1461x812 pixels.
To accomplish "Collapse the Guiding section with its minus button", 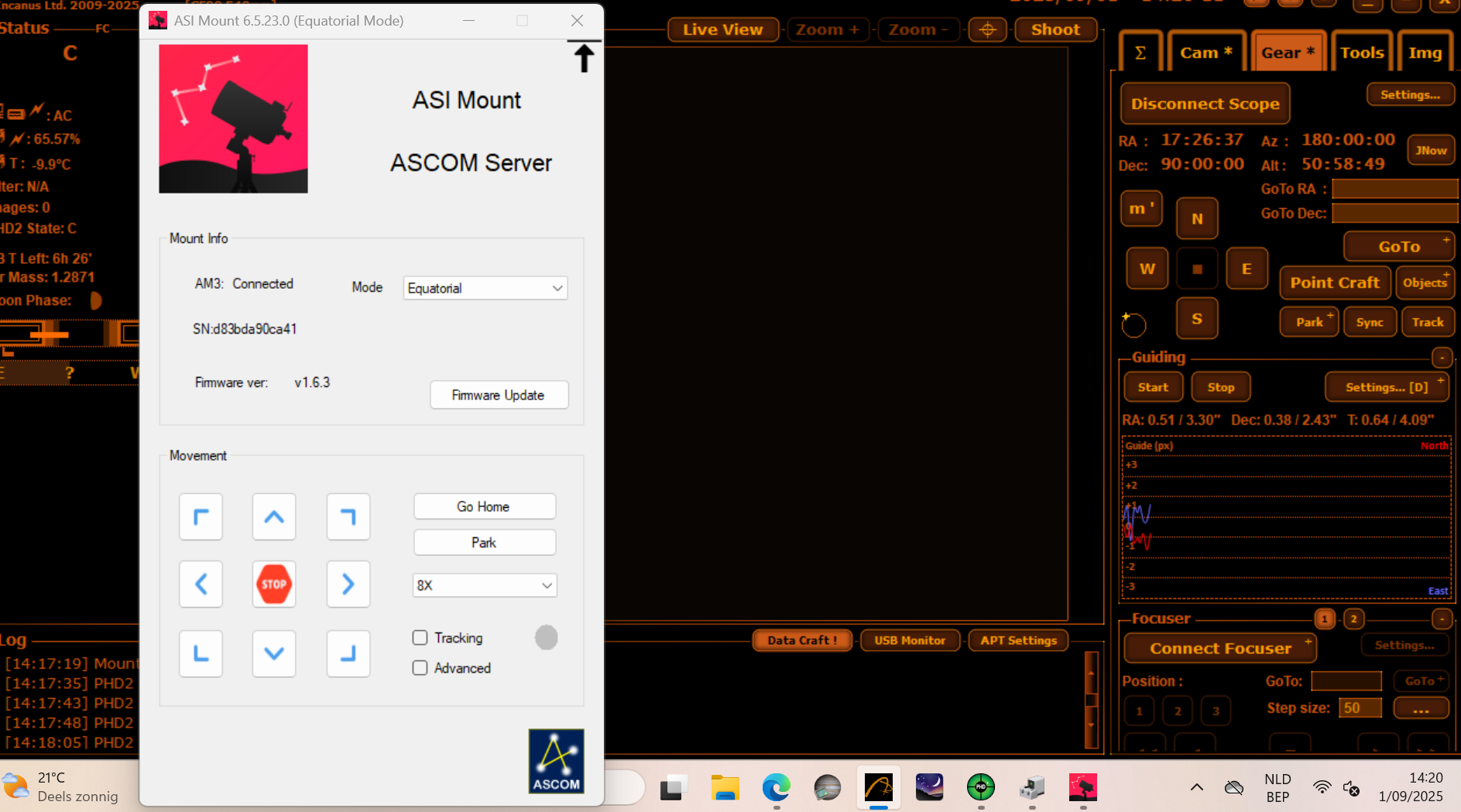I will pyautogui.click(x=1442, y=358).
